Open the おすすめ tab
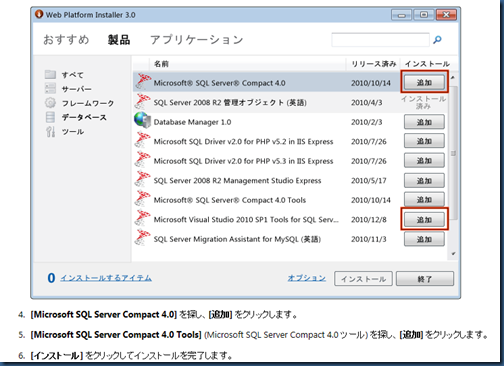504x366 pixels. pyautogui.click(x=66, y=40)
